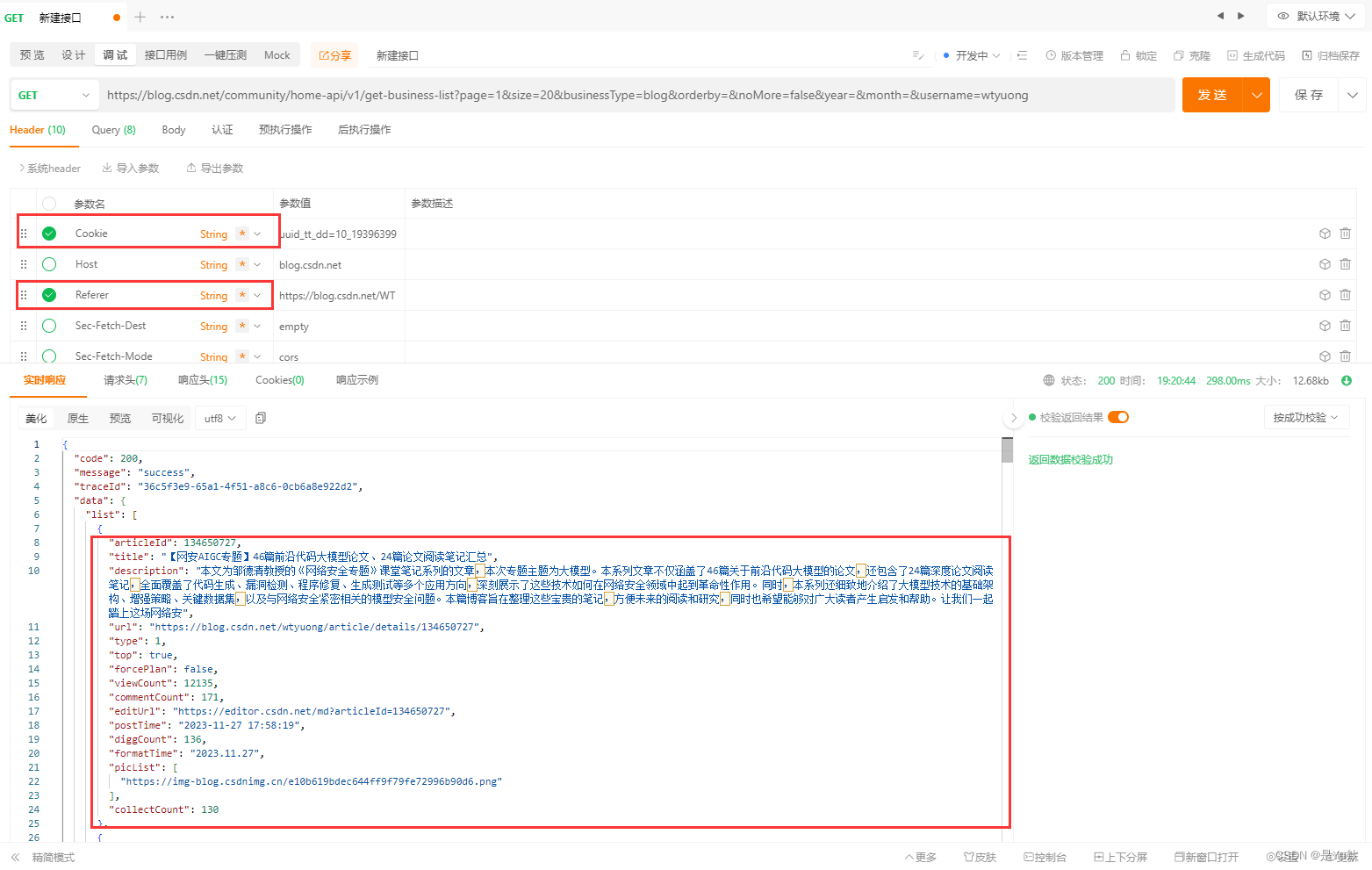Open a new tab with plus icon

[x=140, y=17]
